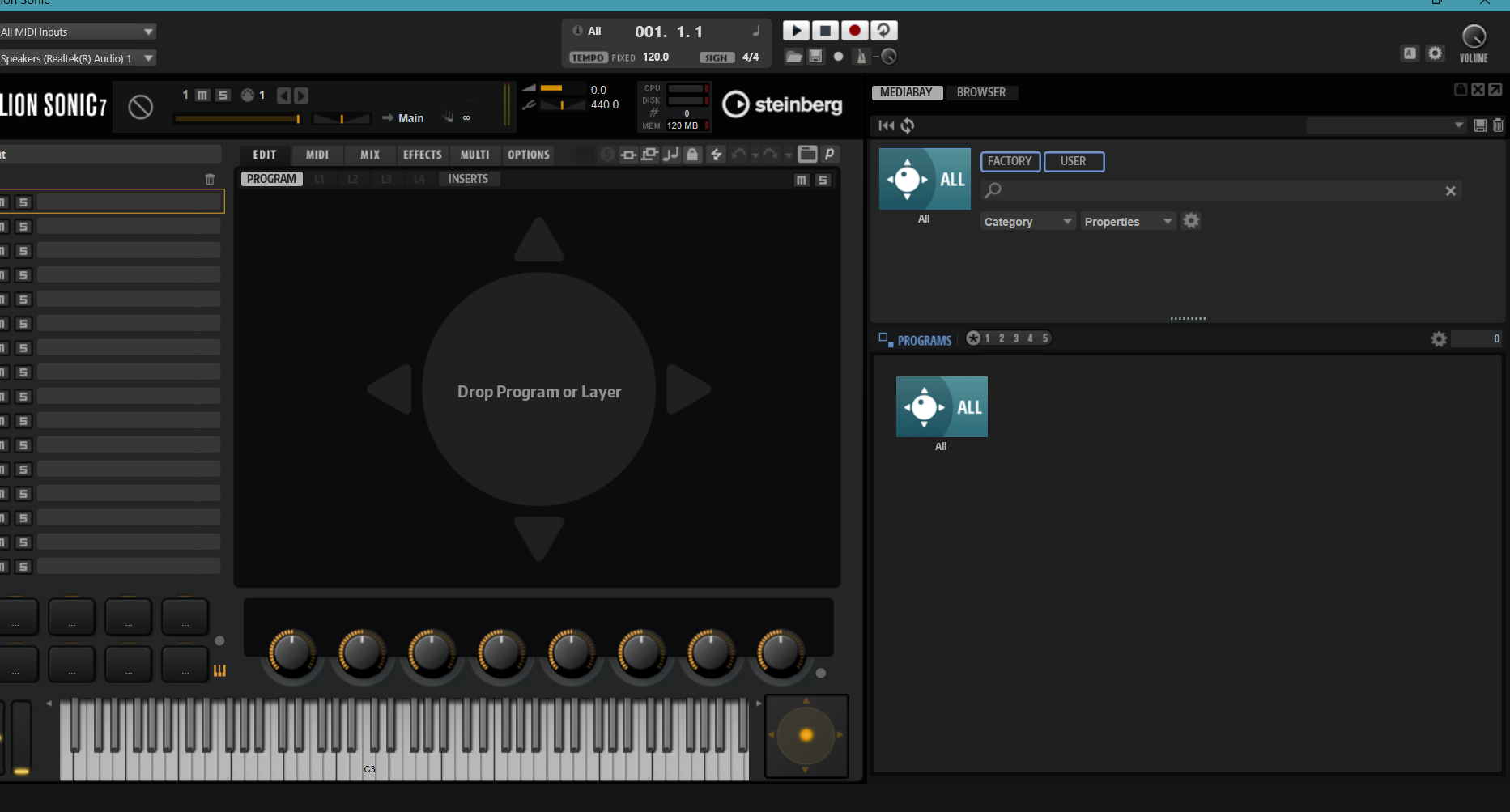Click the global insert bypass icon
Viewport: 1510px width, 812px height.
628,155
